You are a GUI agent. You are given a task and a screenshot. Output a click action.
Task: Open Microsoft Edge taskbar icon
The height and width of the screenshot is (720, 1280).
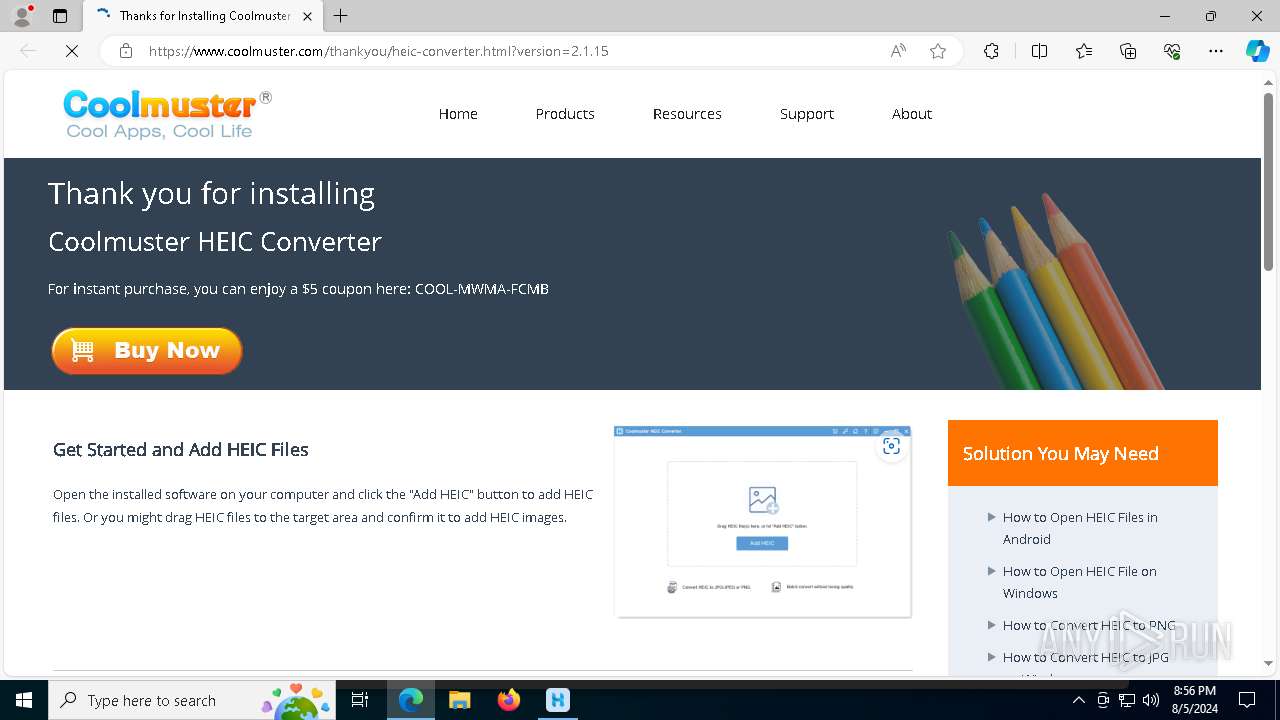(411, 700)
